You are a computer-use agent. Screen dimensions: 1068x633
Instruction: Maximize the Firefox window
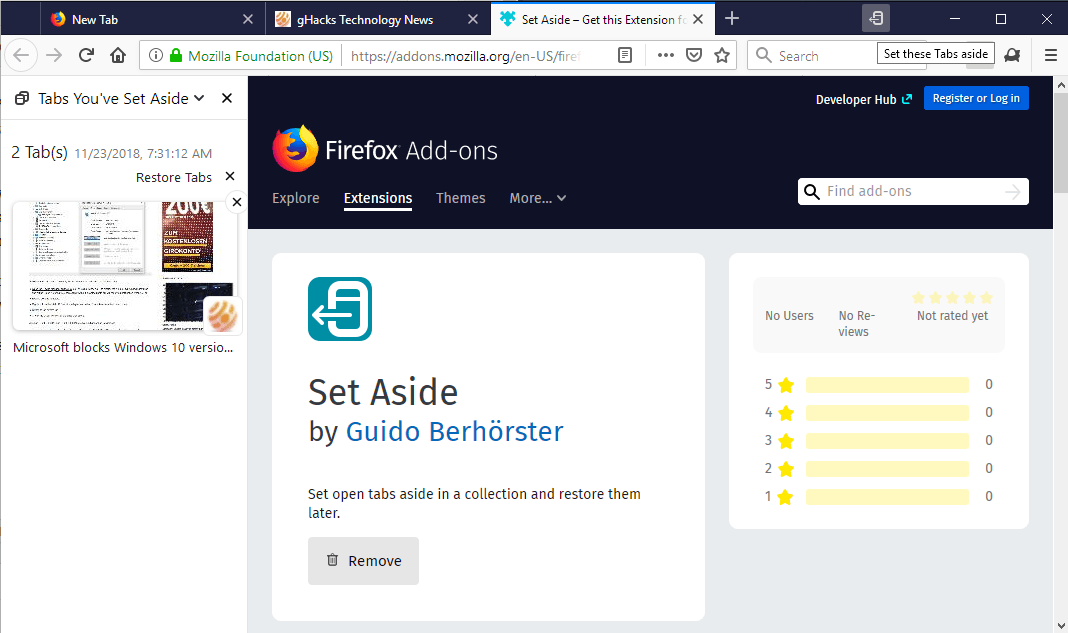(1001, 19)
